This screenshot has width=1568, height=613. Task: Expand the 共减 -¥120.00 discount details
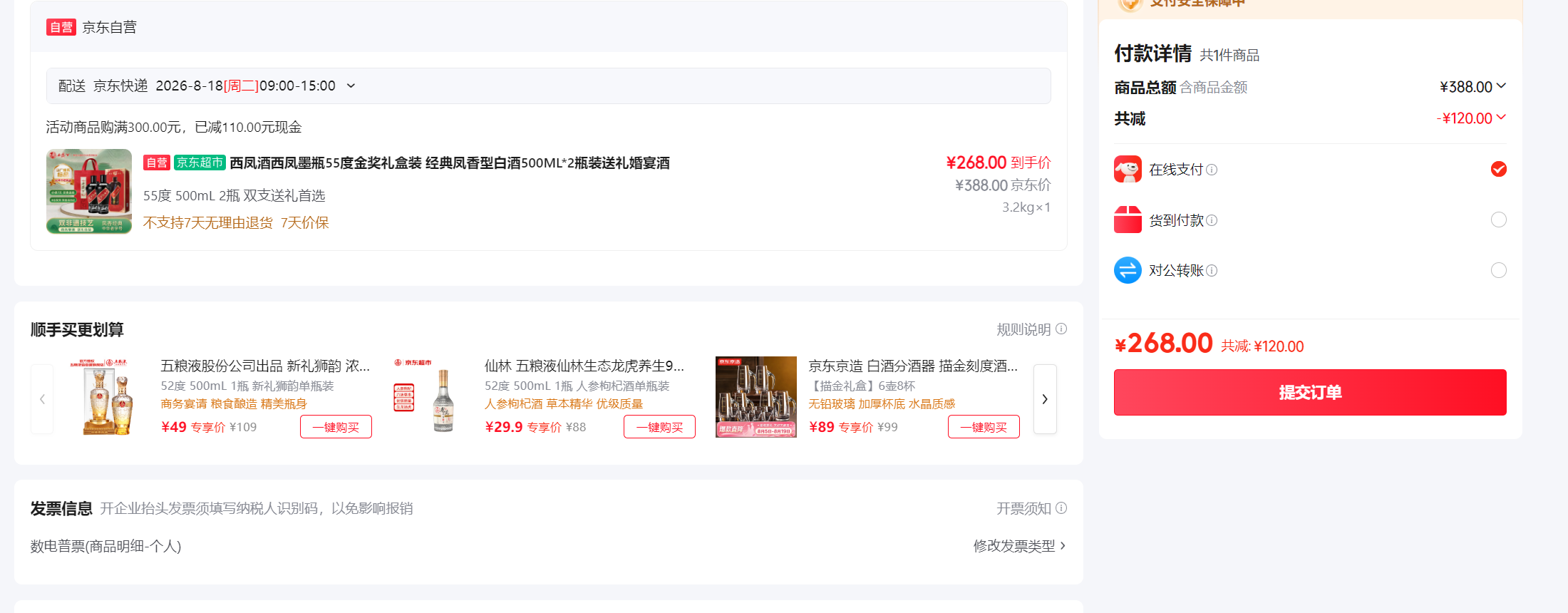(x=1501, y=118)
